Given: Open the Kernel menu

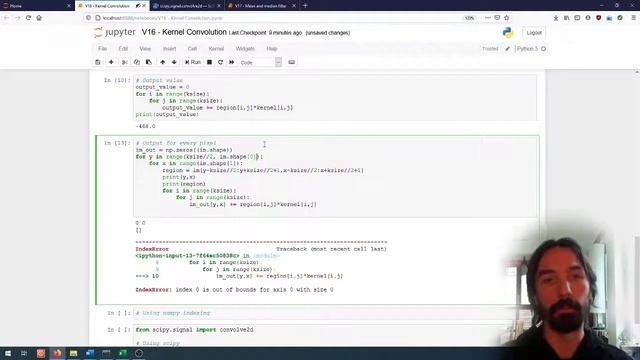Looking at the screenshot, I should [x=216, y=49].
